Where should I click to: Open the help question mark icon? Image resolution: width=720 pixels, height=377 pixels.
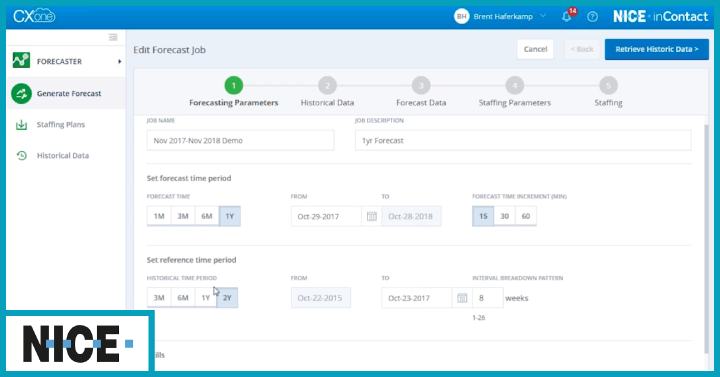(592, 17)
